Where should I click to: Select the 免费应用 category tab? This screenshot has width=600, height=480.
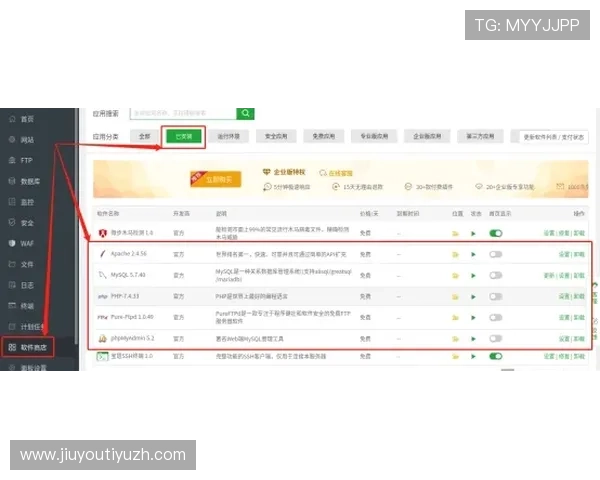[324, 136]
